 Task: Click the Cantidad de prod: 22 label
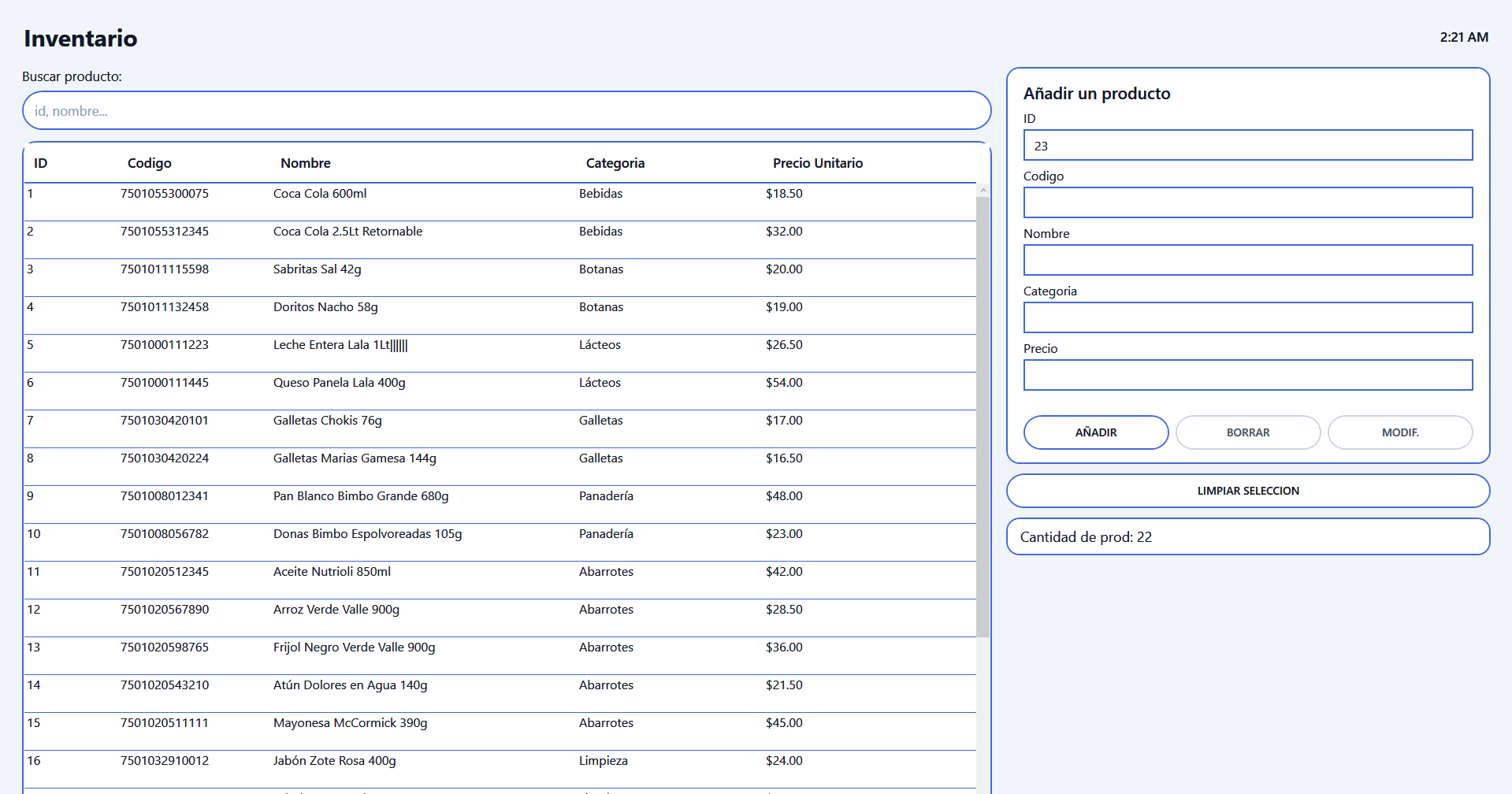click(1086, 537)
